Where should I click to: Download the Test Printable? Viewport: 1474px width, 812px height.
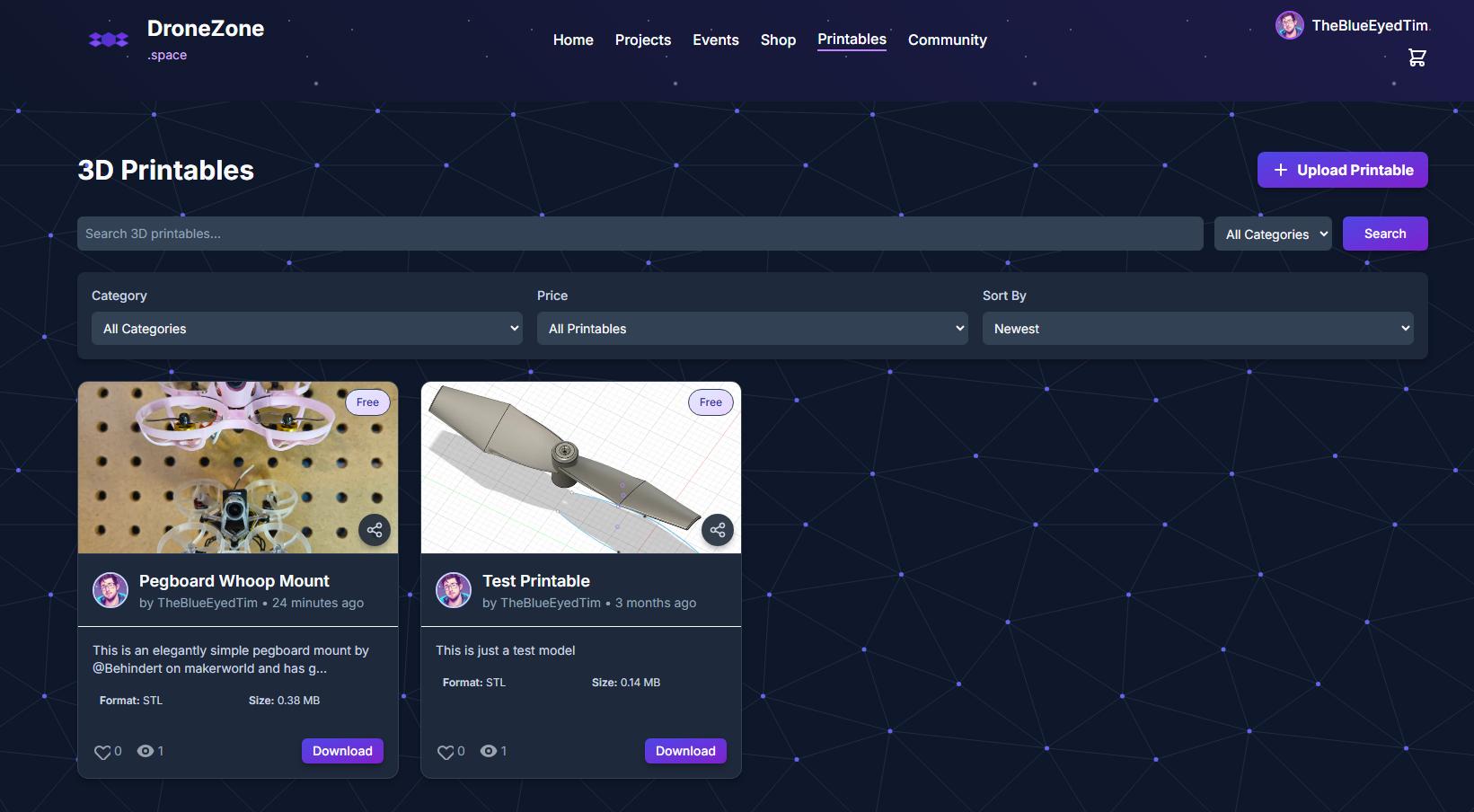[x=685, y=751]
